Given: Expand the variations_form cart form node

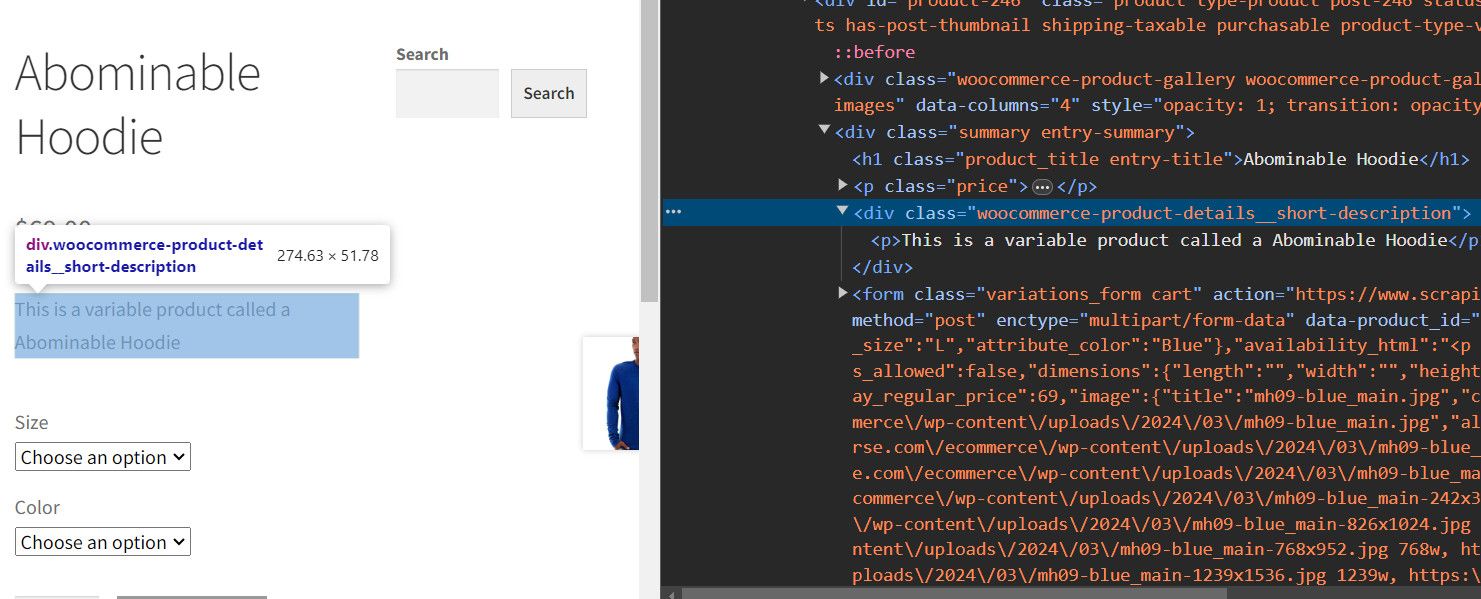Looking at the screenshot, I should coord(843,293).
